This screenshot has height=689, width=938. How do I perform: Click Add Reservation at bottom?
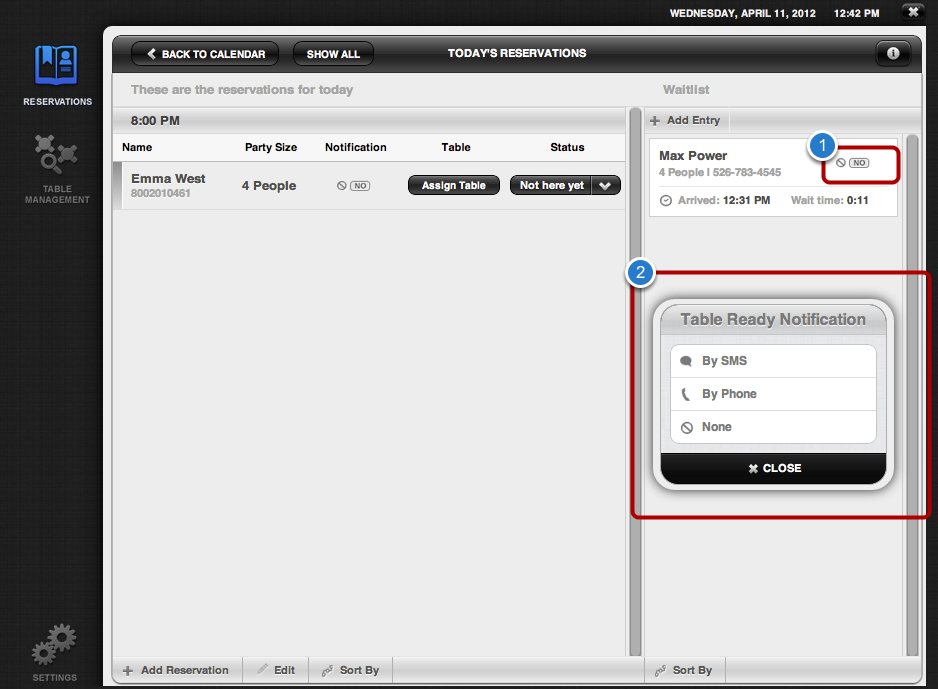pos(176,670)
